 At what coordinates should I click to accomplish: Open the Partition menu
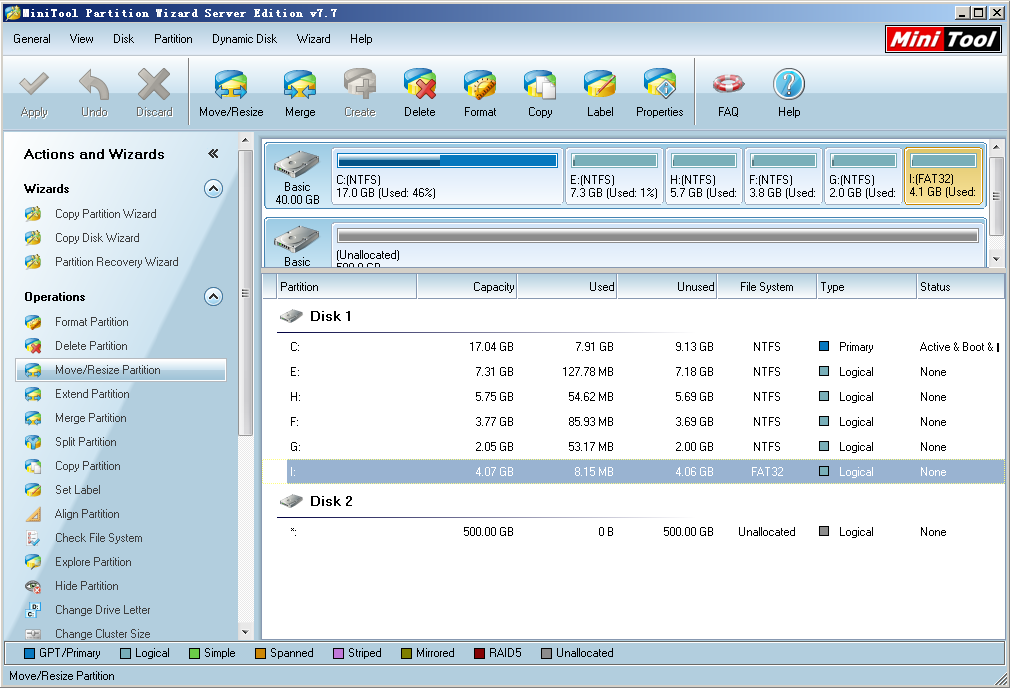pos(173,39)
